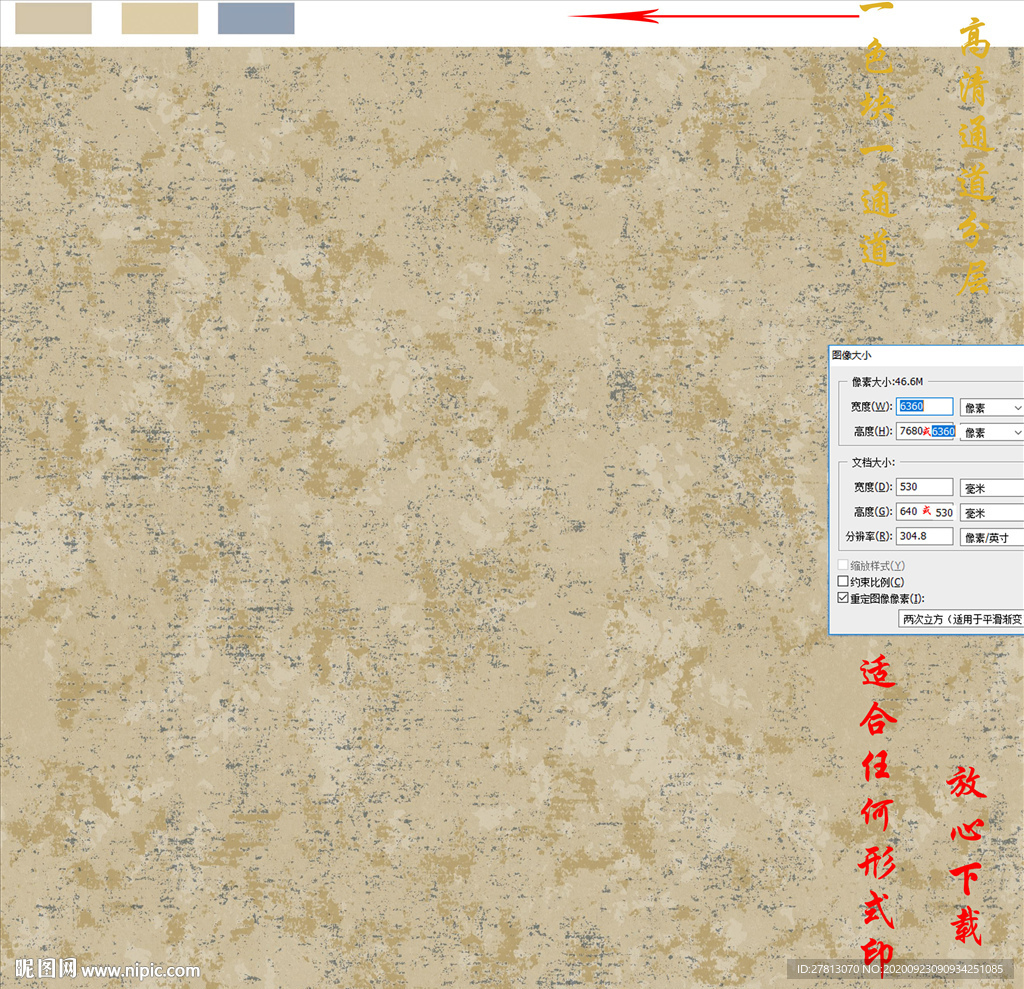Click the pixel height field showing 7680
The width and height of the screenshot is (1024, 989).
pyautogui.click(x=925, y=431)
